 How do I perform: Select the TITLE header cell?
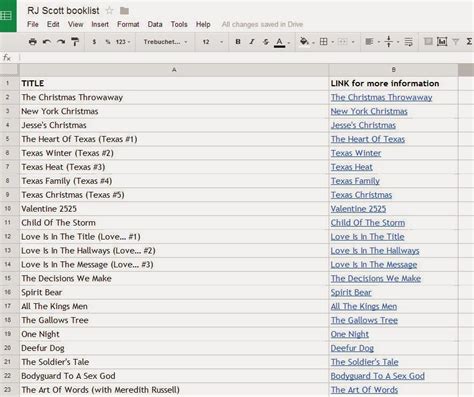pyautogui.click(x=174, y=83)
